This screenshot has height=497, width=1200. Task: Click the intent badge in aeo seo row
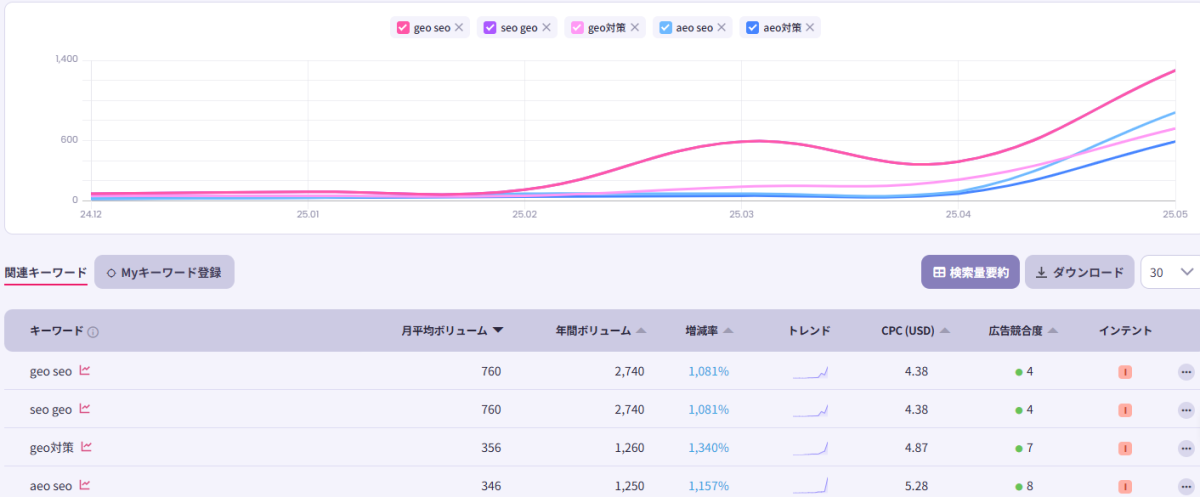[1125, 486]
